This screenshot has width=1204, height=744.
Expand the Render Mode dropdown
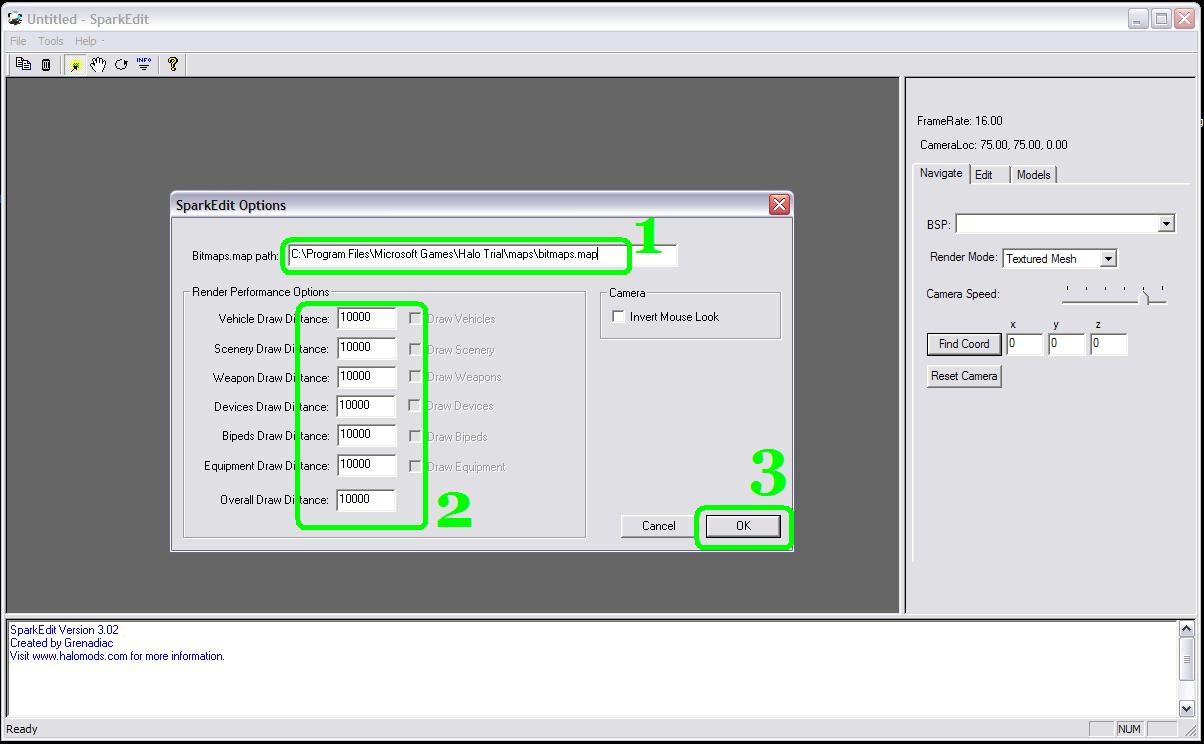click(1108, 258)
